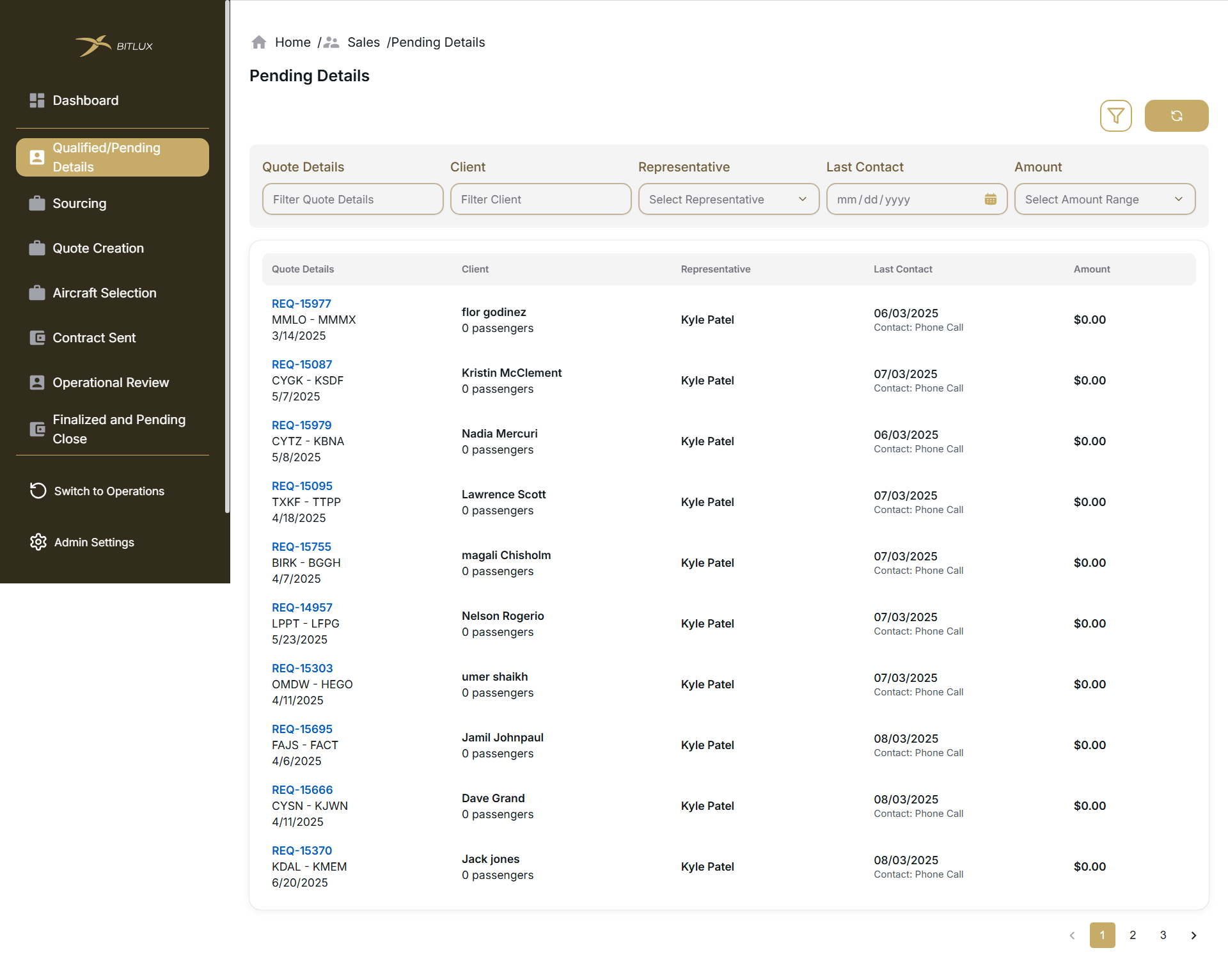
Task: Click the Filter Client text field
Action: tap(540, 200)
